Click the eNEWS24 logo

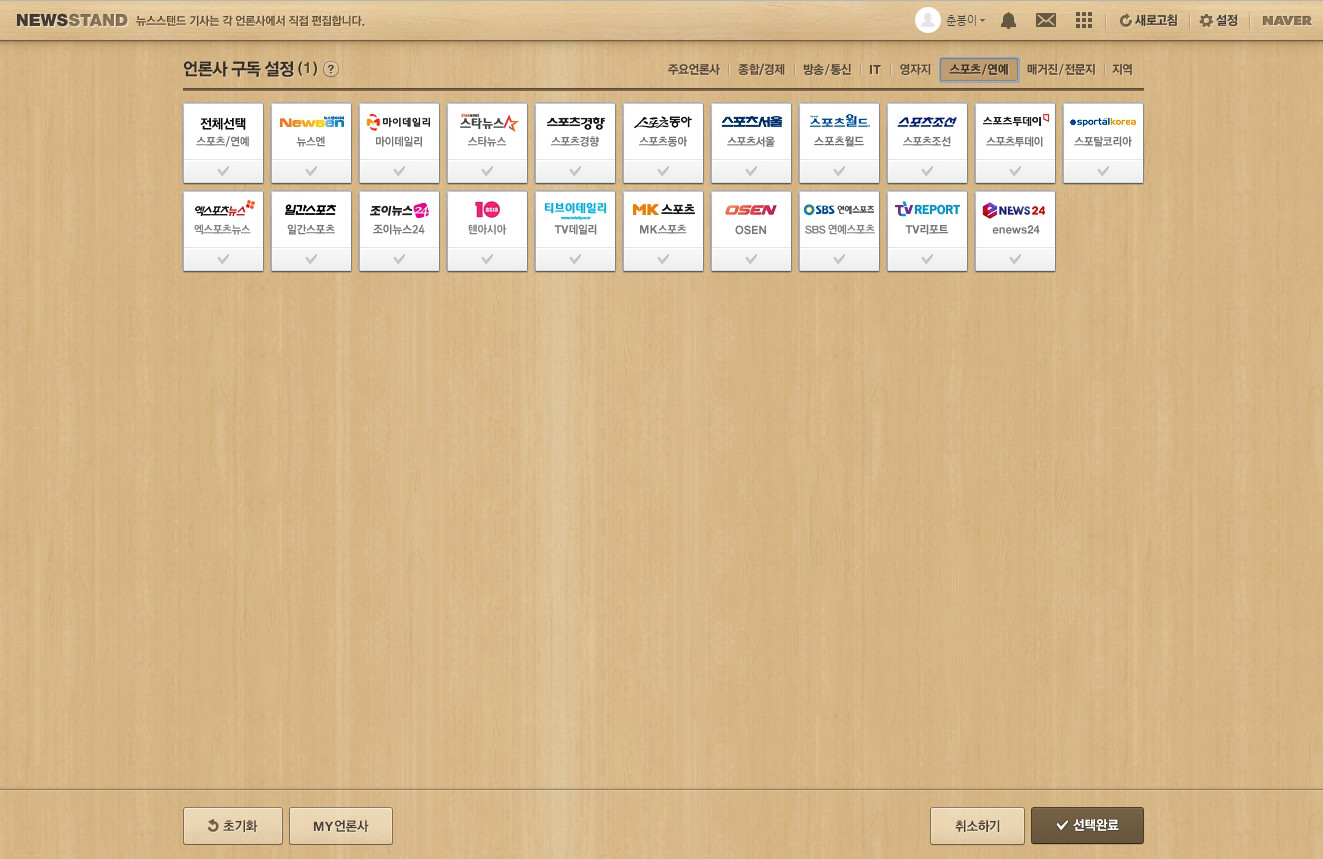pyautogui.click(x=1014, y=210)
